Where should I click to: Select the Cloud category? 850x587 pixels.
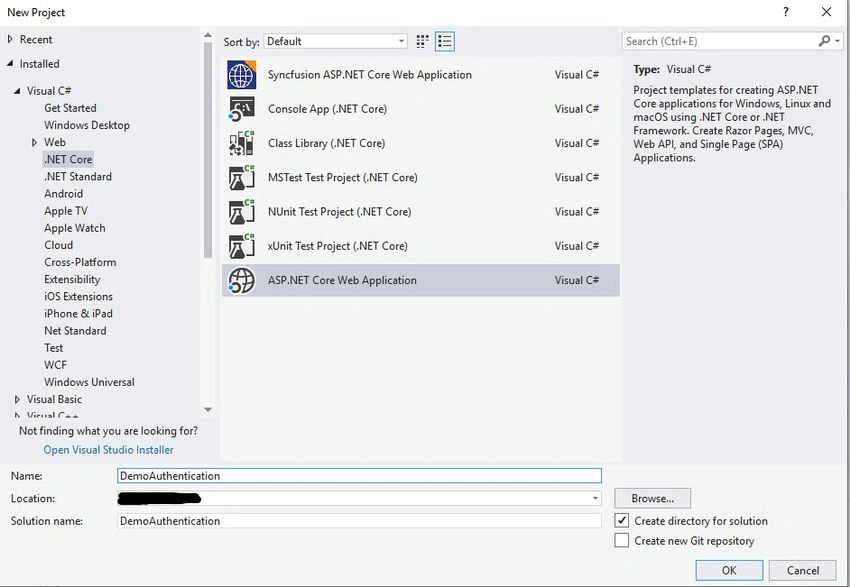(59, 245)
